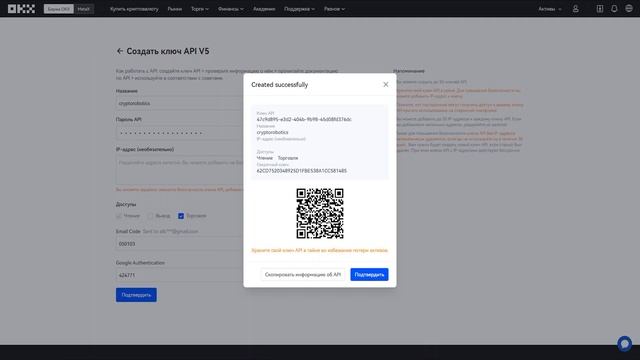Click the OKX logo
The width and height of the screenshot is (640, 360).
pyautogui.click(x=21, y=9)
